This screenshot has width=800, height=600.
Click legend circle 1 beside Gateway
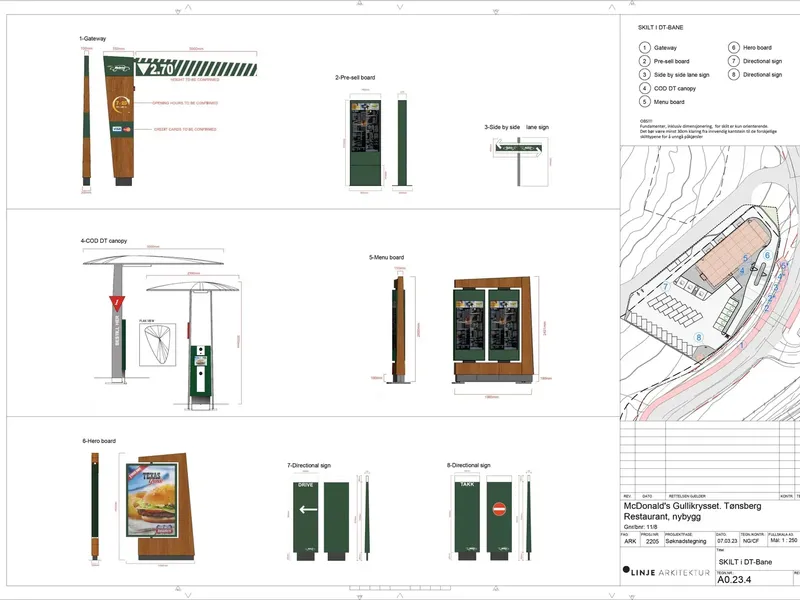(x=644, y=47)
